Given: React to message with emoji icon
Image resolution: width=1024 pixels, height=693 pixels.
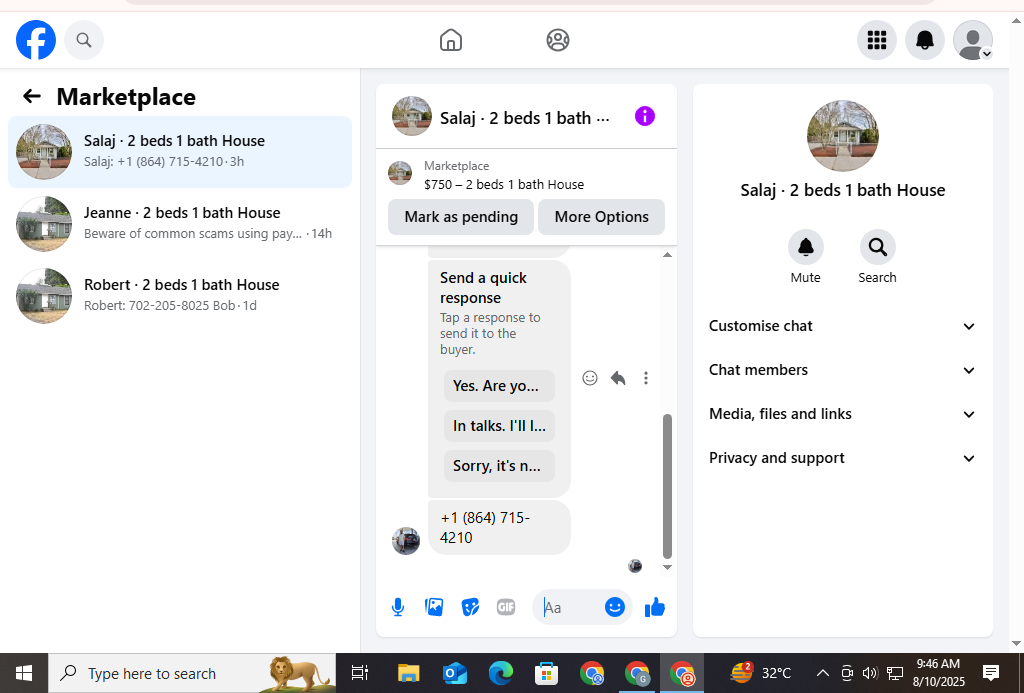Looking at the screenshot, I should 590,378.
